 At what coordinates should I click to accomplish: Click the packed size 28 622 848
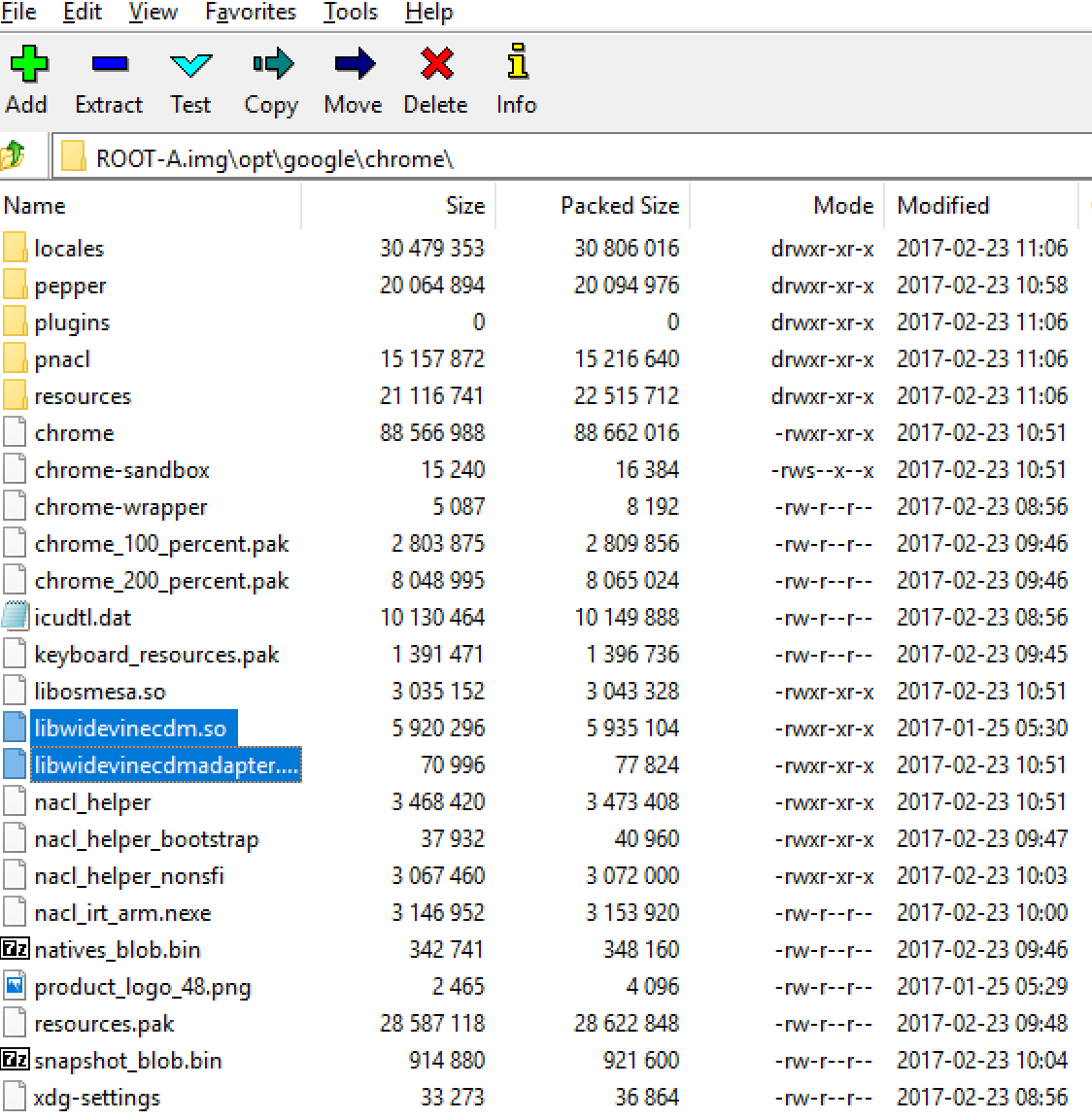[x=627, y=1024]
